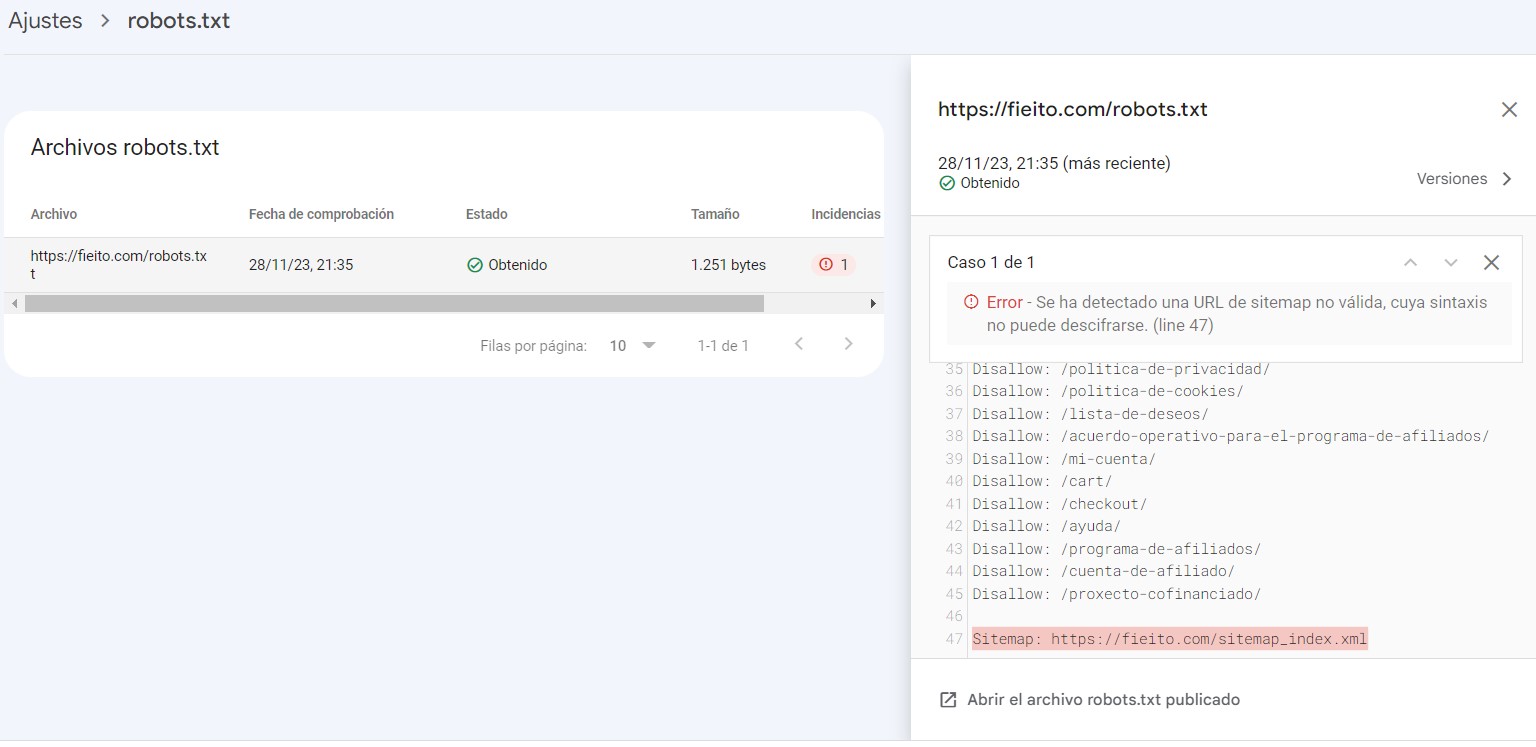Click robots.txt breadcrumb title

pos(179,21)
